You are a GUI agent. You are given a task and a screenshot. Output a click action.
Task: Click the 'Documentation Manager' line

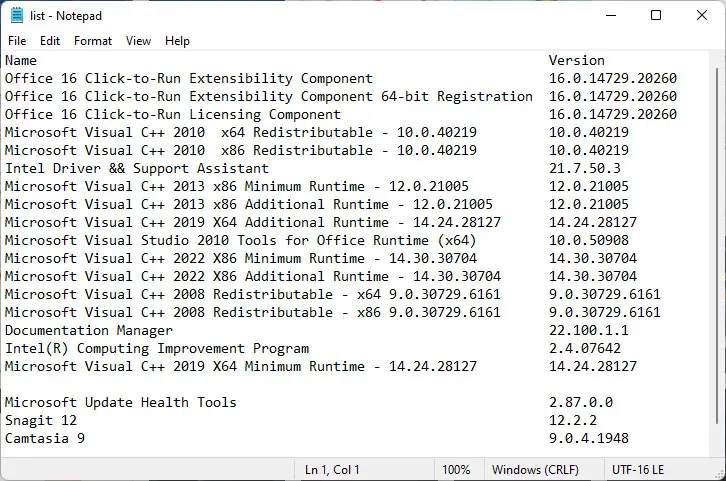click(x=88, y=331)
